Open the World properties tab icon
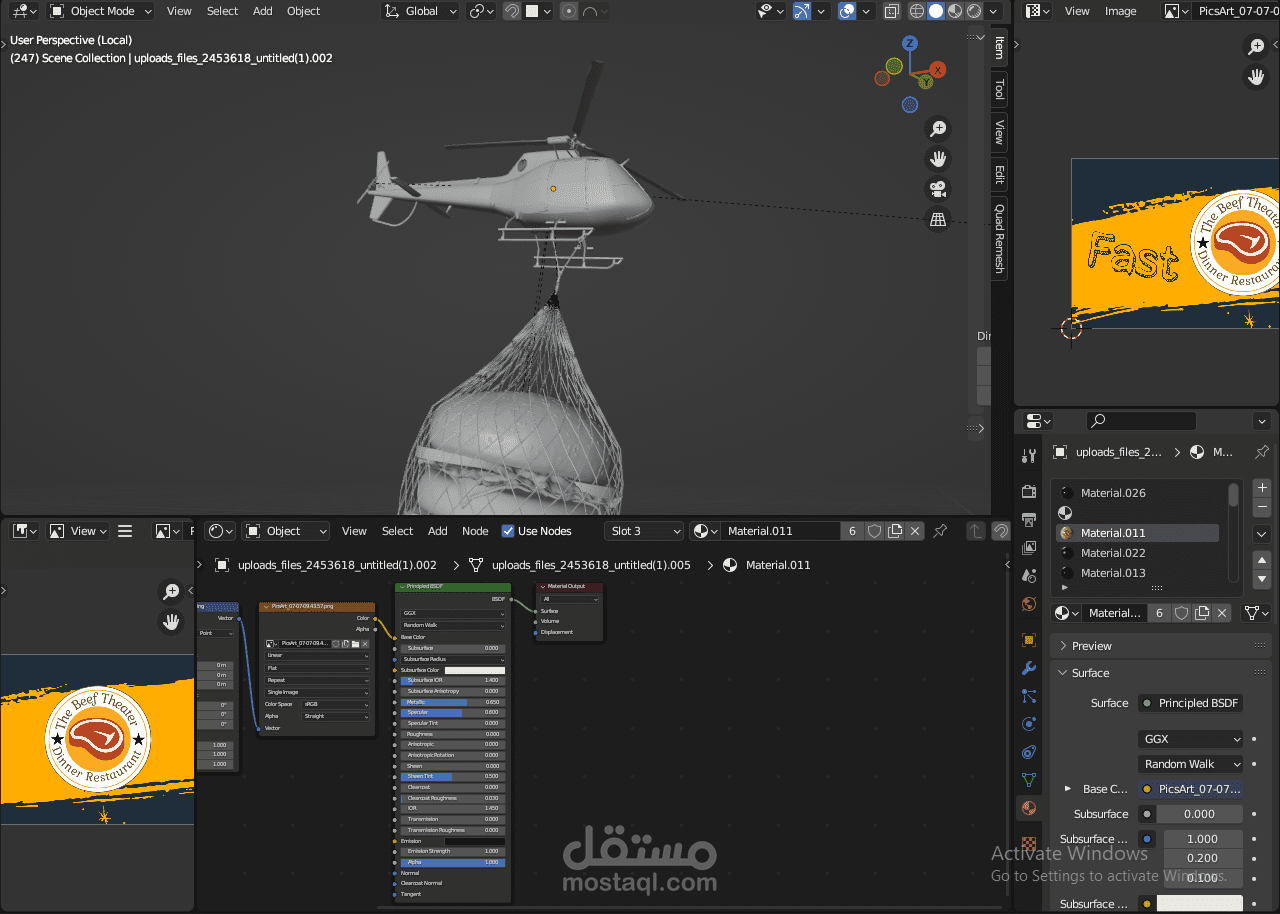Image resolution: width=1280 pixels, height=914 pixels. (x=1029, y=604)
